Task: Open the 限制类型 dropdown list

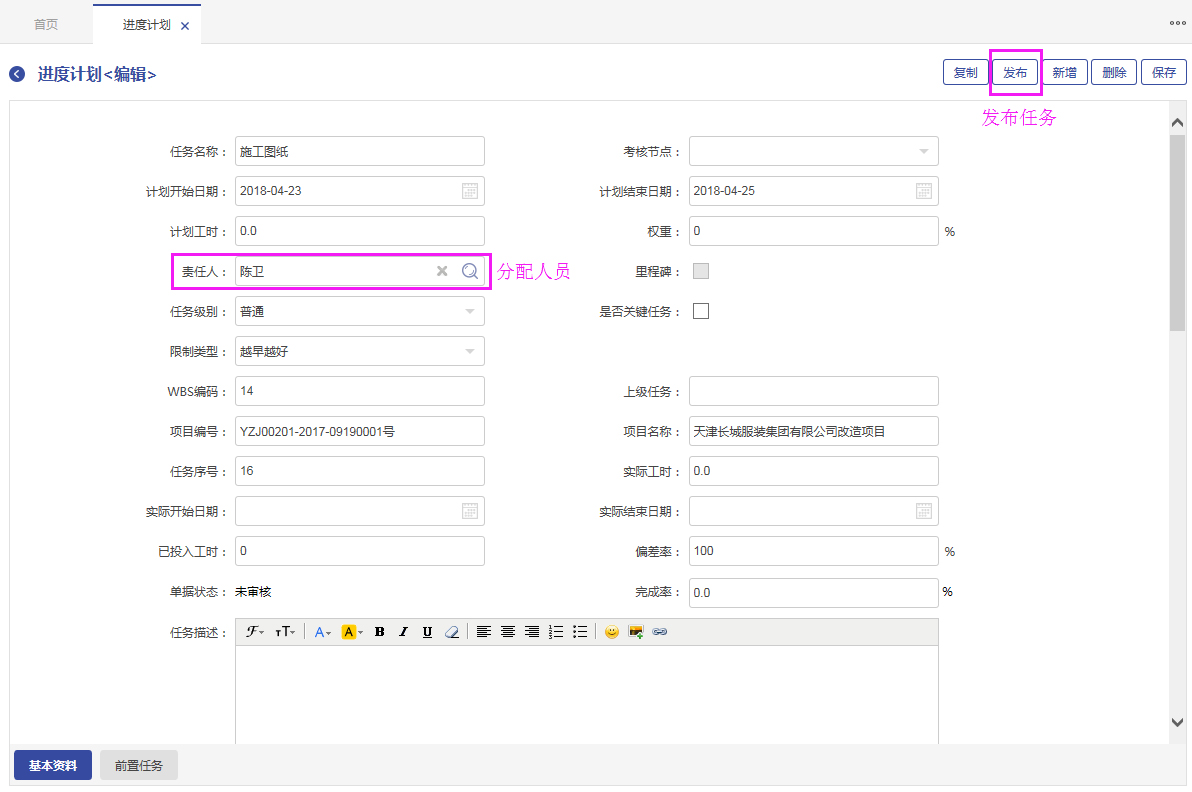Action: tap(470, 351)
